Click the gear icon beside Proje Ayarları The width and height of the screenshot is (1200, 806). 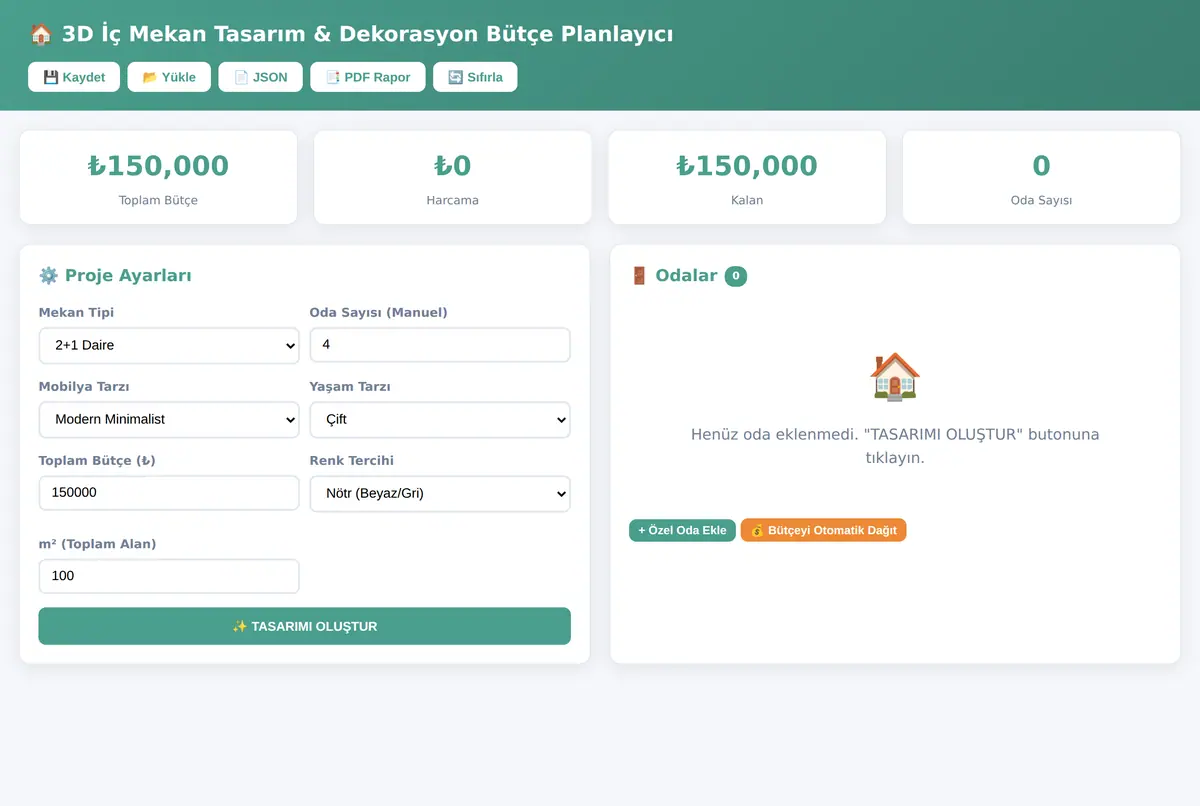(x=48, y=276)
